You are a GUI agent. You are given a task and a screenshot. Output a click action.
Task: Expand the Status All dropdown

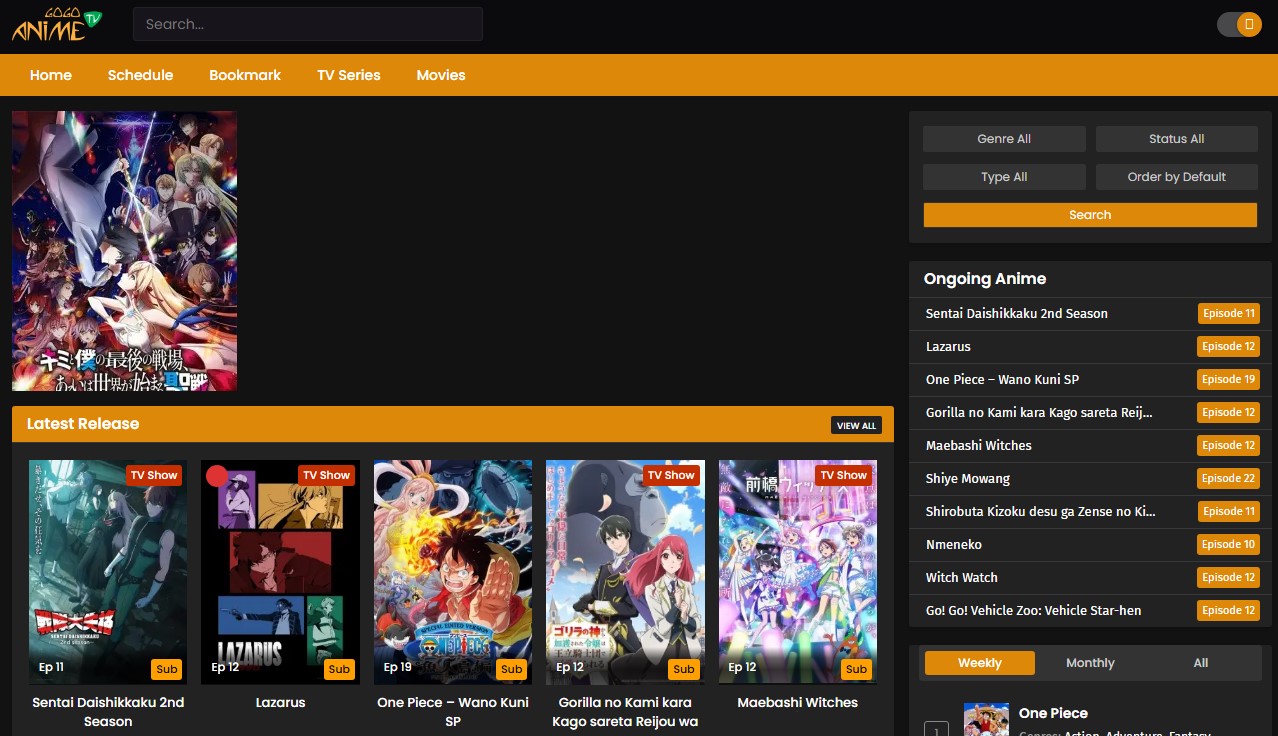pos(1177,139)
